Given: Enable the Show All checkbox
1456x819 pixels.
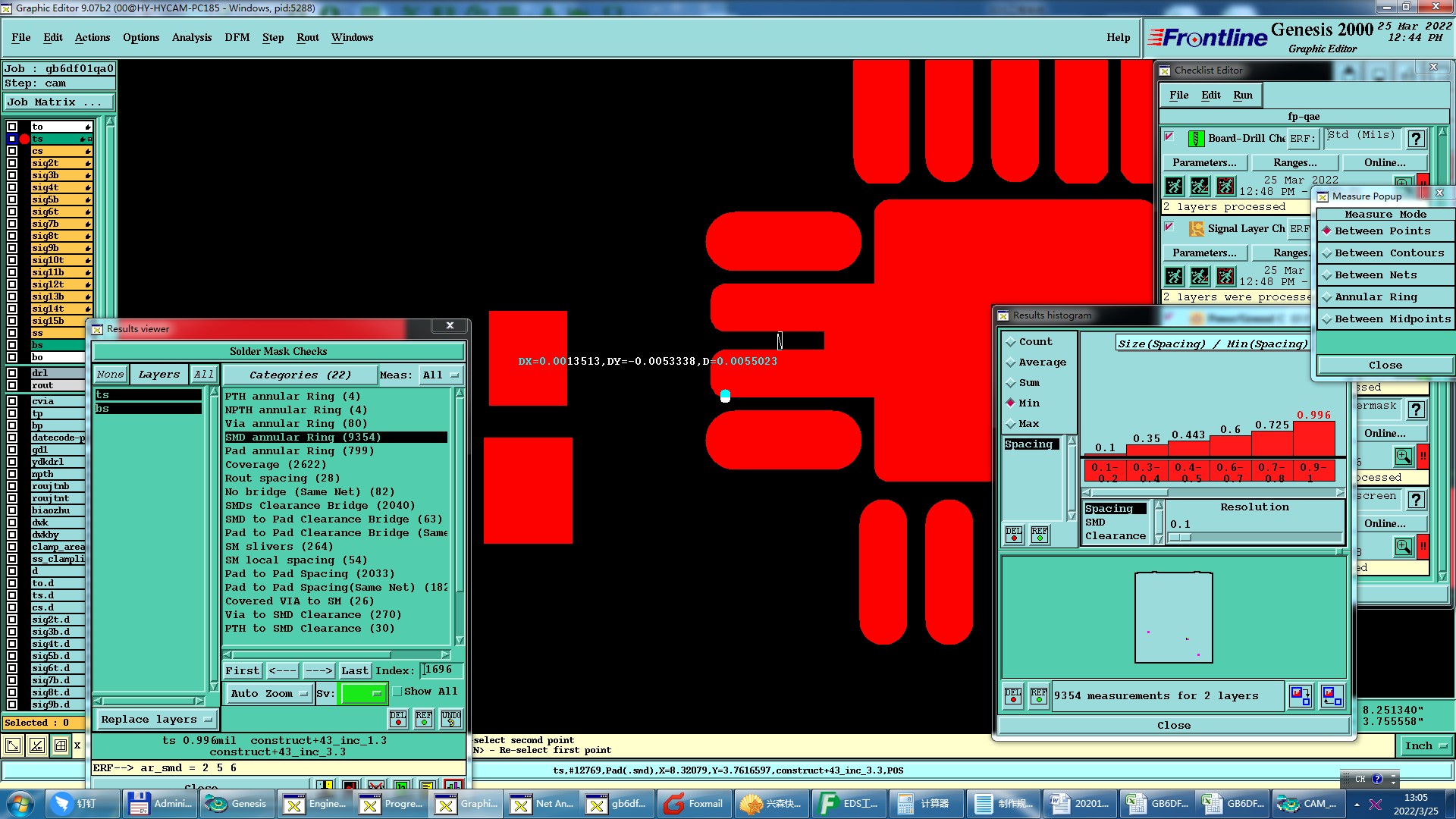Looking at the screenshot, I should (x=397, y=692).
